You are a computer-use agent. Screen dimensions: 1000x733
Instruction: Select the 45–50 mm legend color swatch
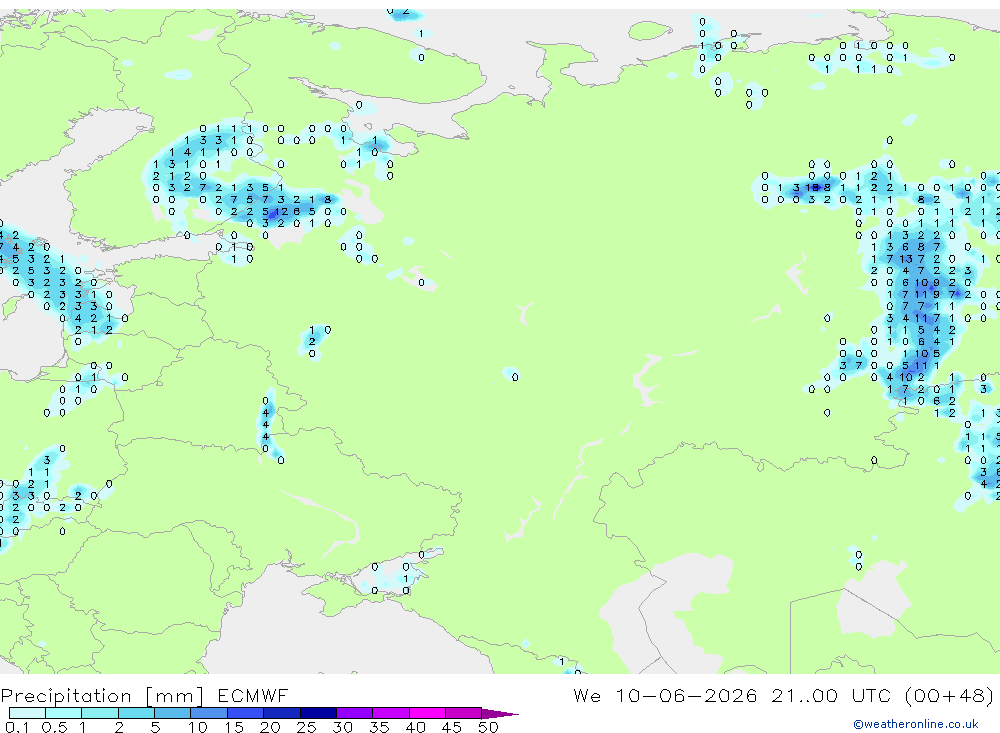pos(464,713)
